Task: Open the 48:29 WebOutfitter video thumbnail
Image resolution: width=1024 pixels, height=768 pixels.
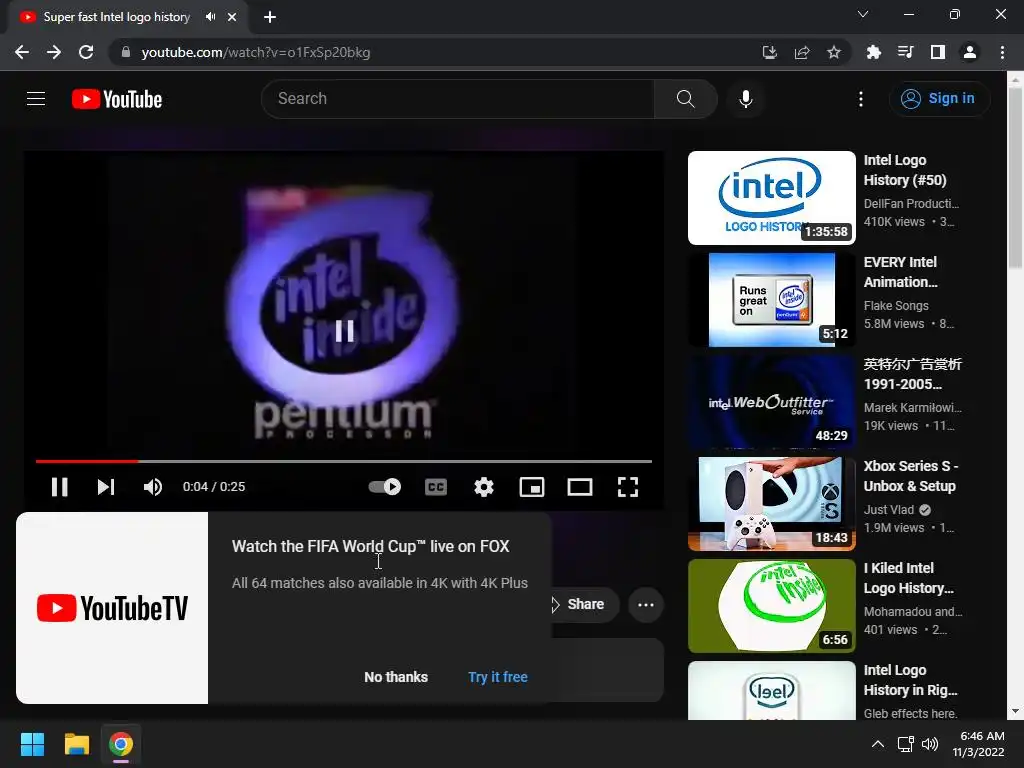Action: coord(772,402)
